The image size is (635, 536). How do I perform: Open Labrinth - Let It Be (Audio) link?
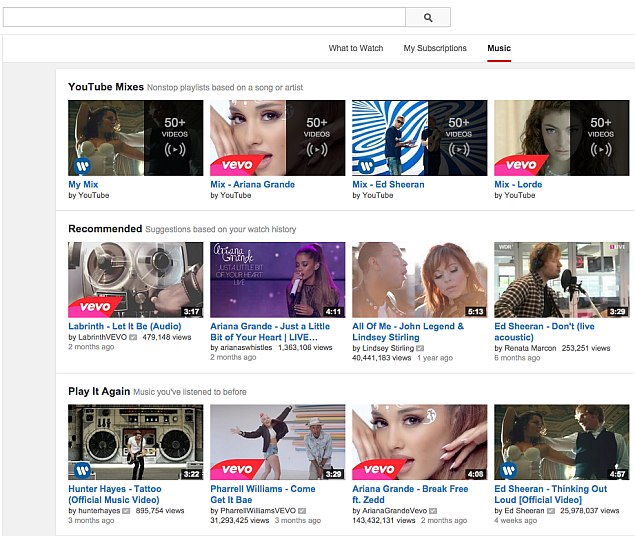(x=127, y=326)
